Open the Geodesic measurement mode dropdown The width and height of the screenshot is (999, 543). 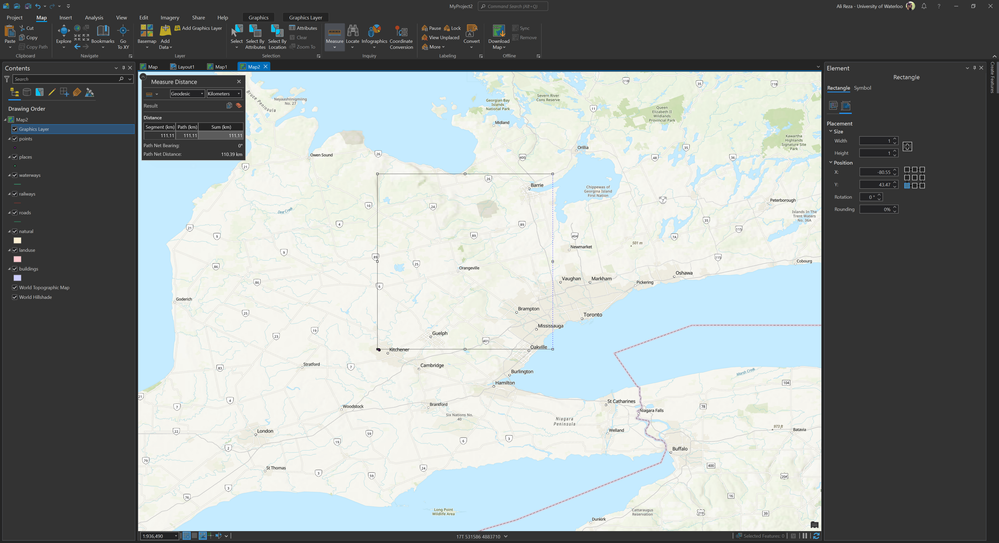click(187, 94)
